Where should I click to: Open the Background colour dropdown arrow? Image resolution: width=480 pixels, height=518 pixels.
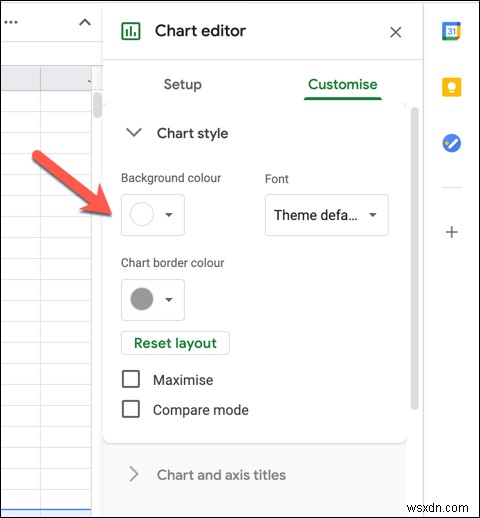tap(169, 215)
